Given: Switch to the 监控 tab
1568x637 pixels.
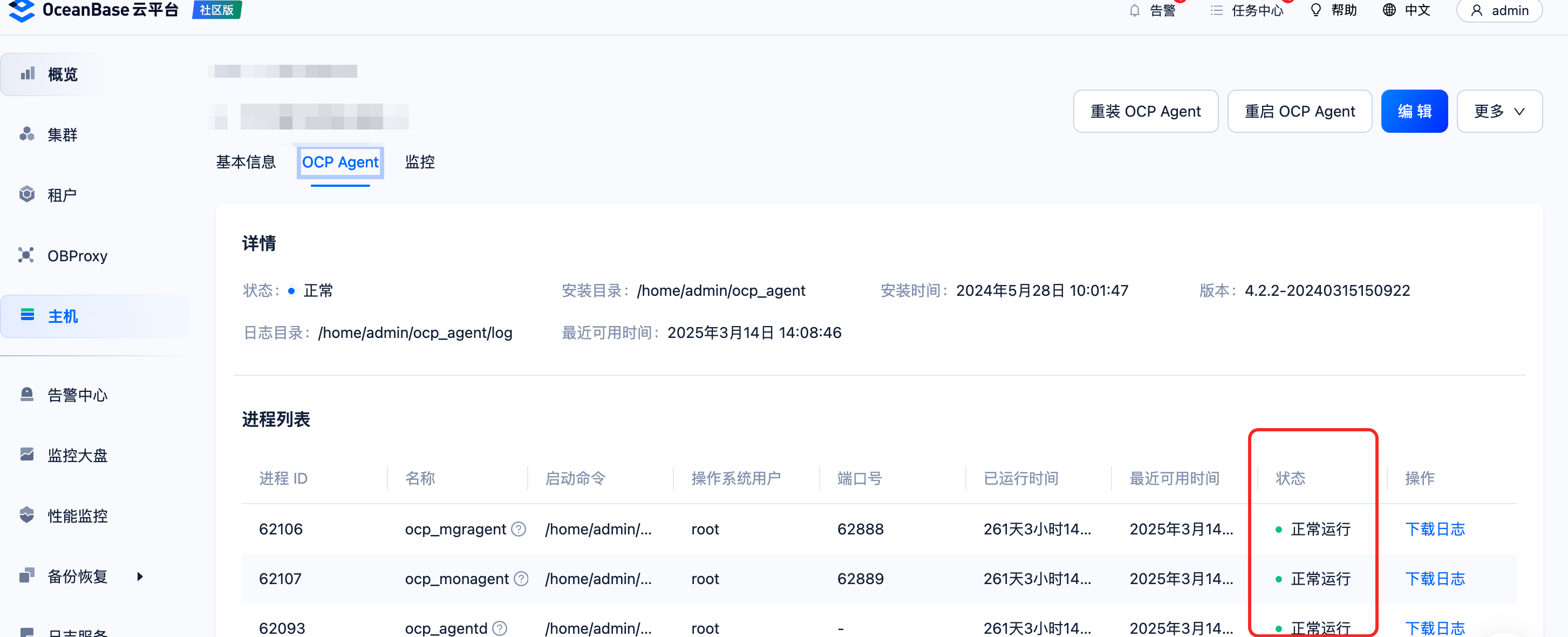Looking at the screenshot, I should [420, 162].
